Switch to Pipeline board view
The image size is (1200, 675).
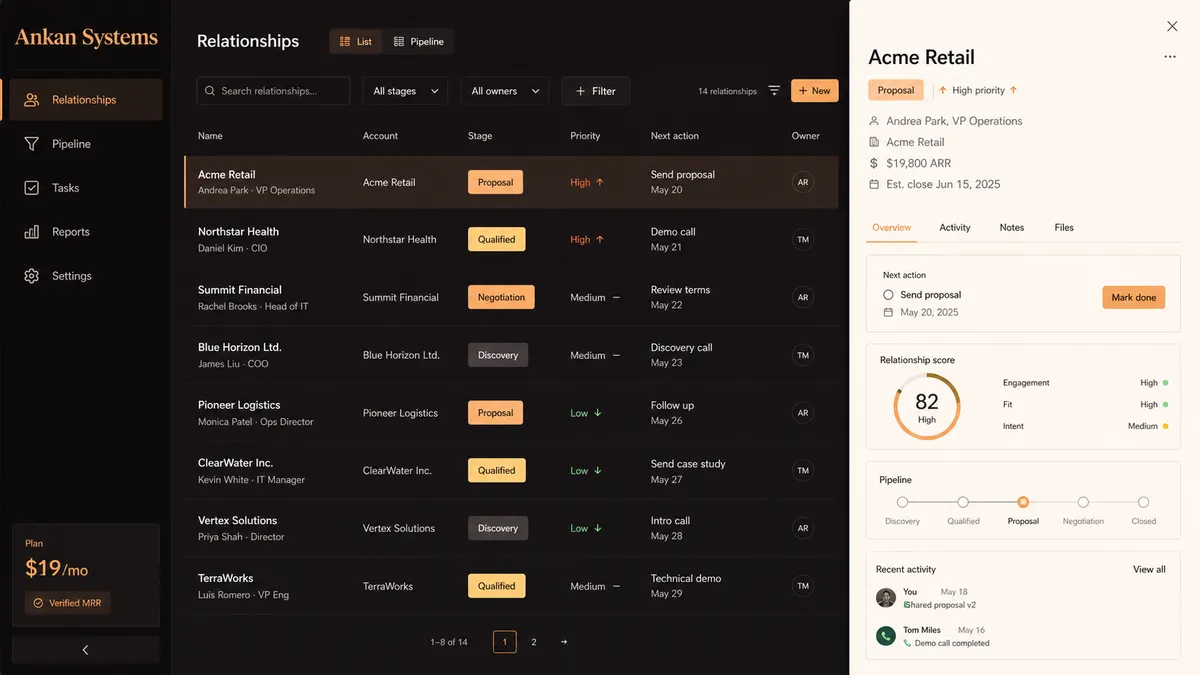(x=419, y=42)
